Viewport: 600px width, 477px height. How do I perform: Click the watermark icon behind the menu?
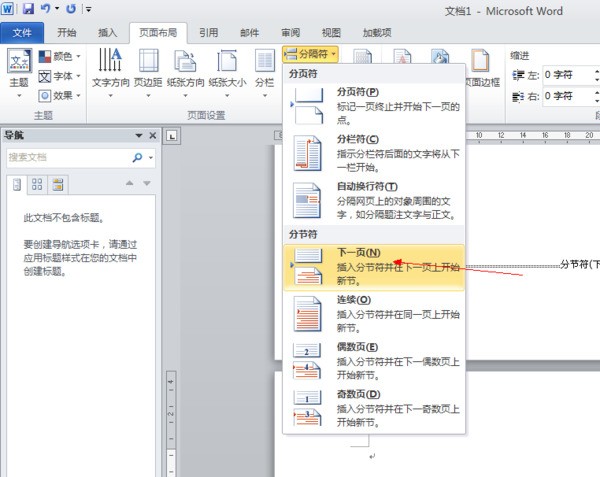[x=402, y=56]
